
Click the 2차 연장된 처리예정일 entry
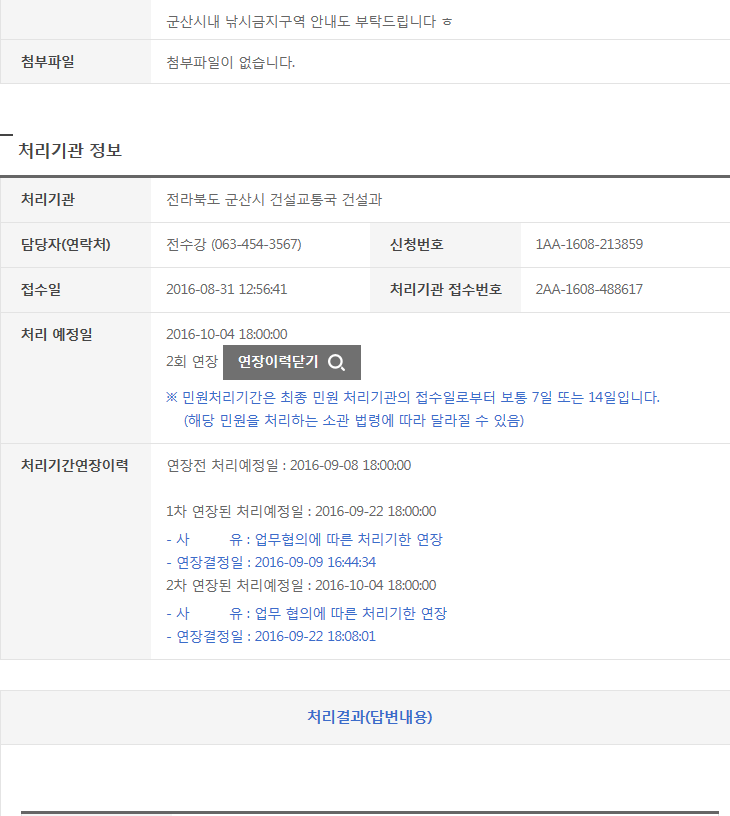[300, 585]
